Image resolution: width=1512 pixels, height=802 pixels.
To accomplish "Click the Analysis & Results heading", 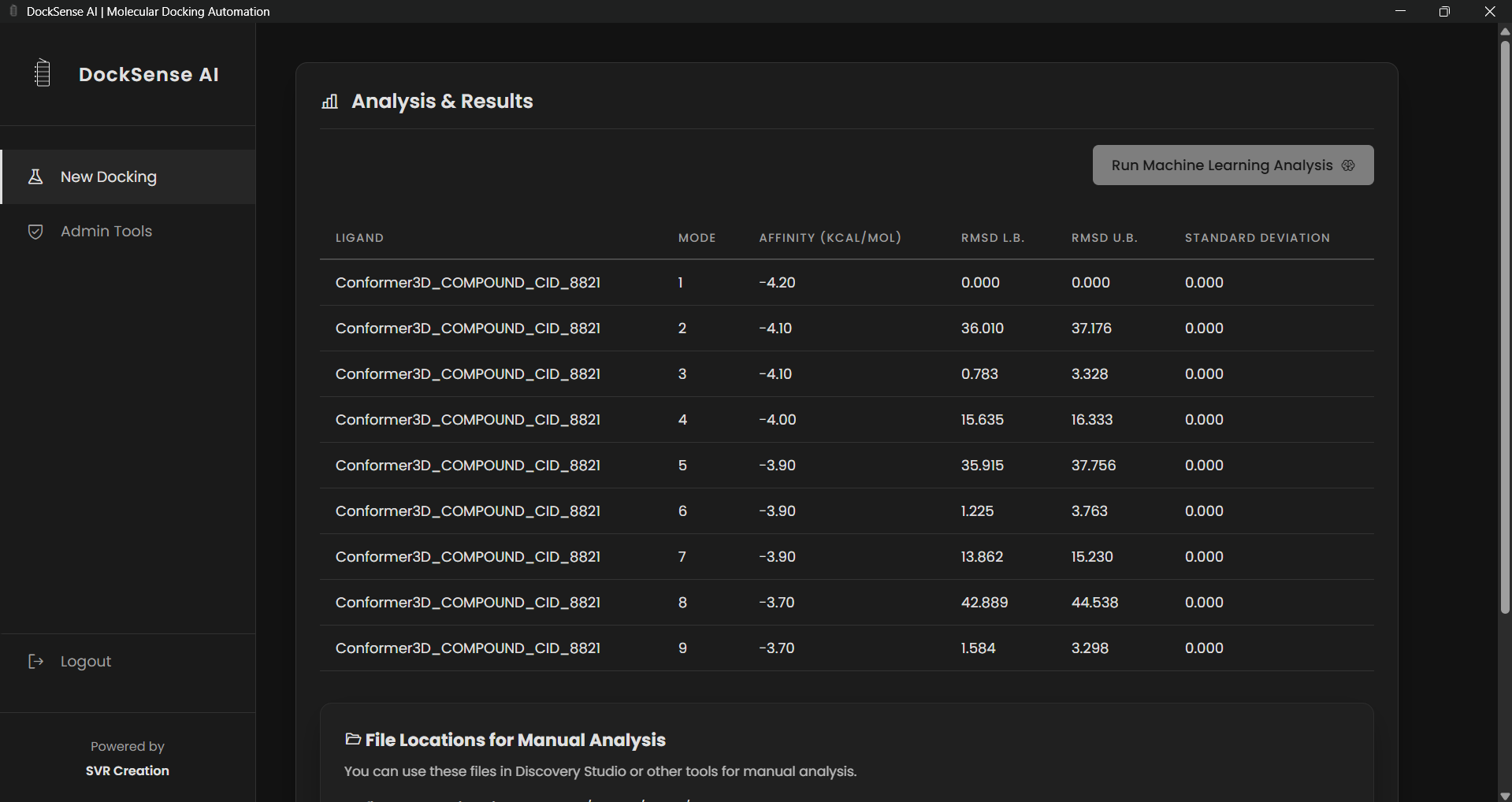I will (x=442, y=102).
